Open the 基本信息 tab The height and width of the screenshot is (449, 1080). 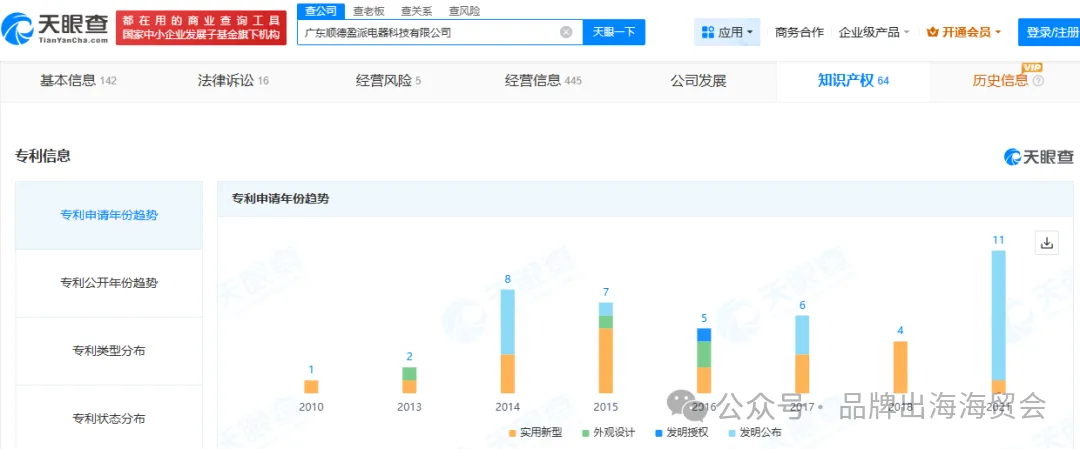78,81
